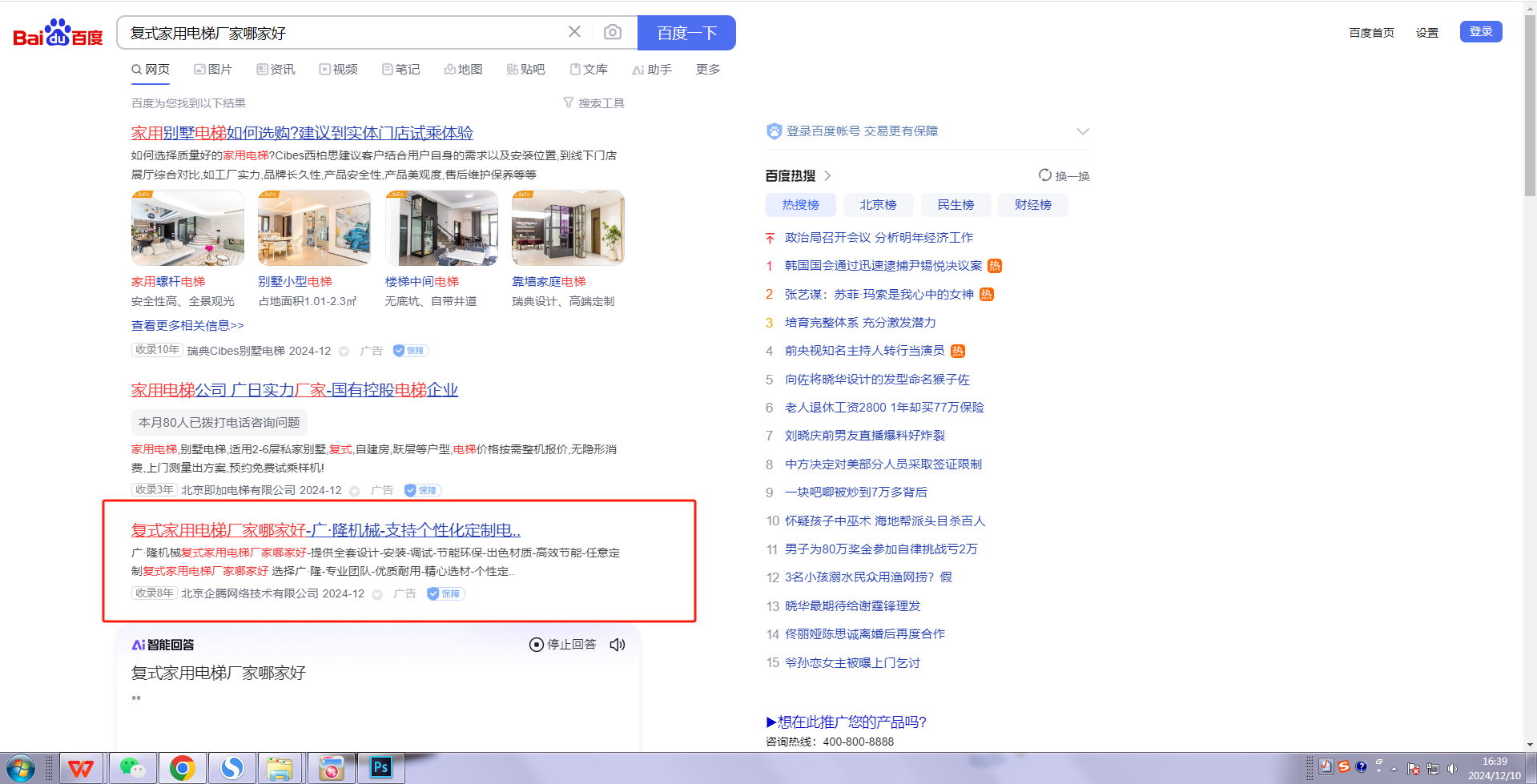Expand 百度热搜 with the arrow

827,175
